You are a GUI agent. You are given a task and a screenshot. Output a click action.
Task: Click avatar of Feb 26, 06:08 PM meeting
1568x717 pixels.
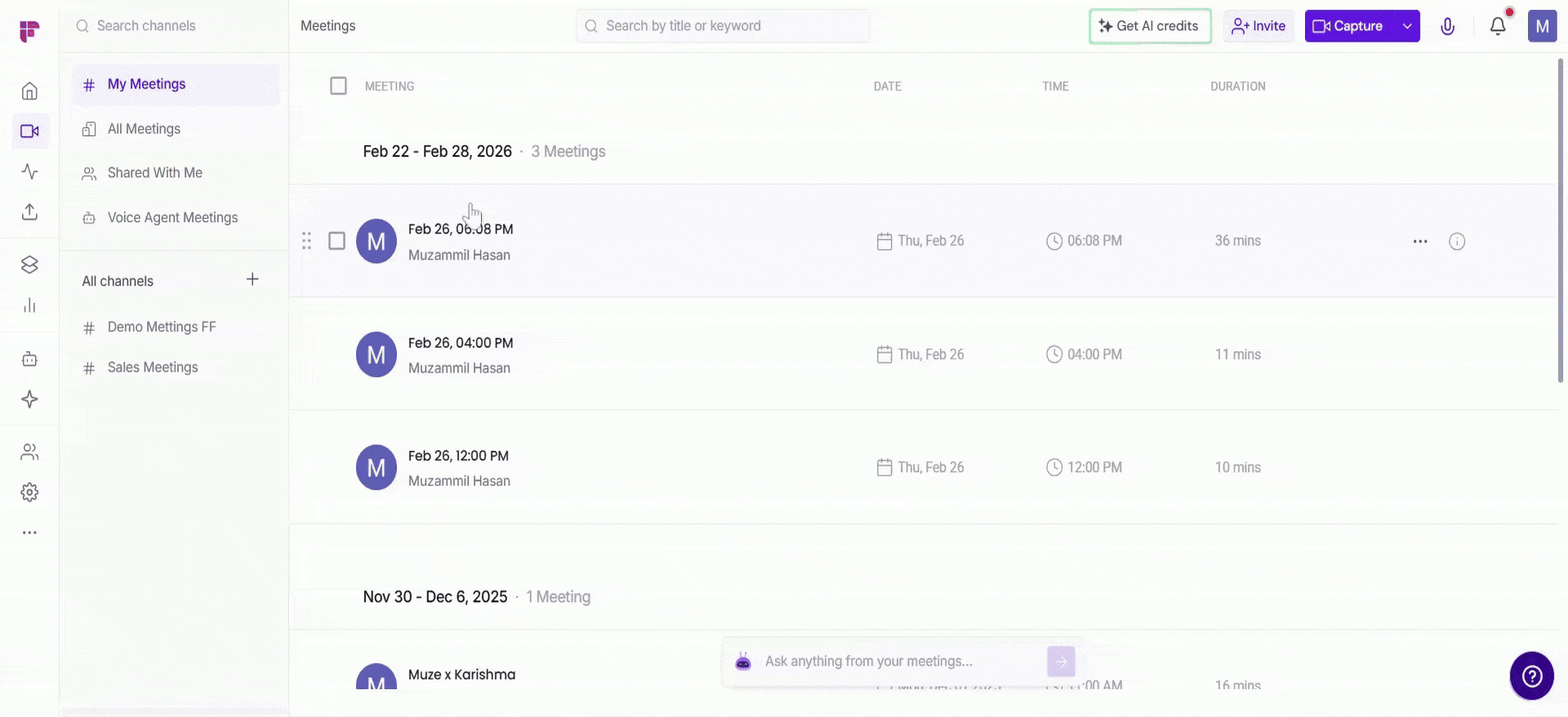[x=376, y=241]
